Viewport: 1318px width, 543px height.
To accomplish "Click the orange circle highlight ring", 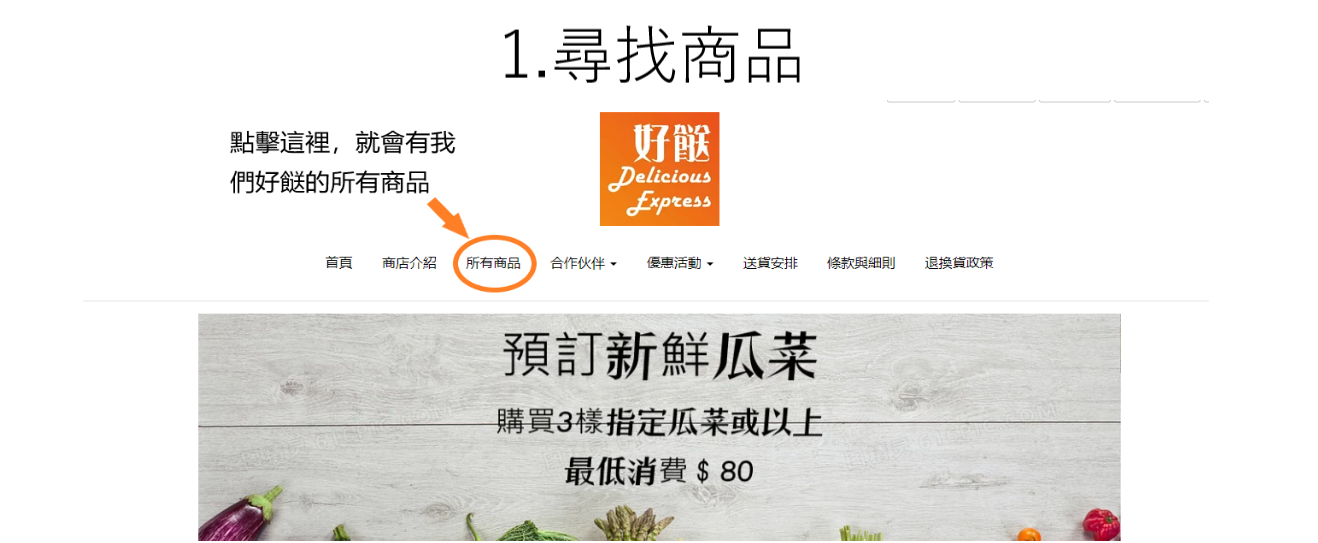I will pos(494,263).
